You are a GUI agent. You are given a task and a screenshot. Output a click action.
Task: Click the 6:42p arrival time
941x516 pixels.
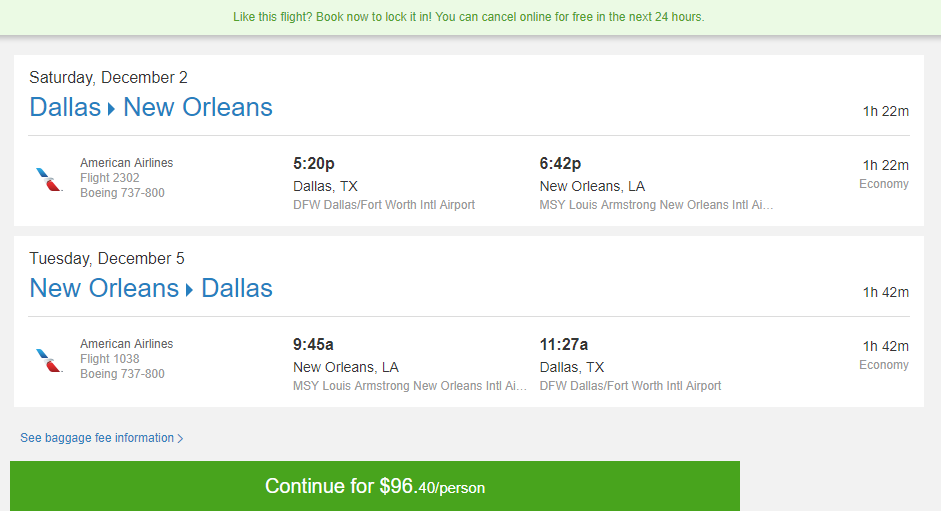point(560,163)
